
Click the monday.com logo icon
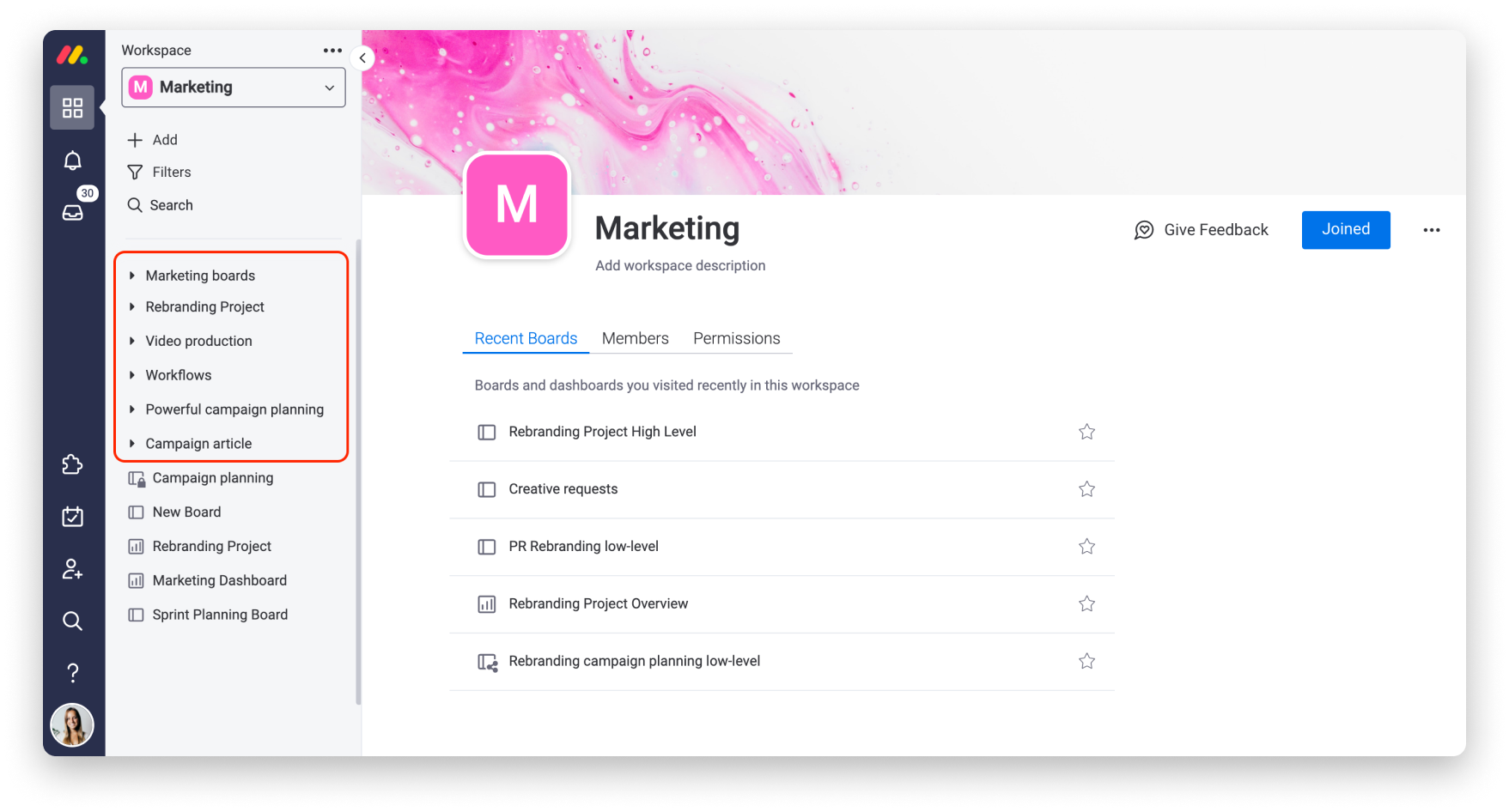click(x=72, y=56)
